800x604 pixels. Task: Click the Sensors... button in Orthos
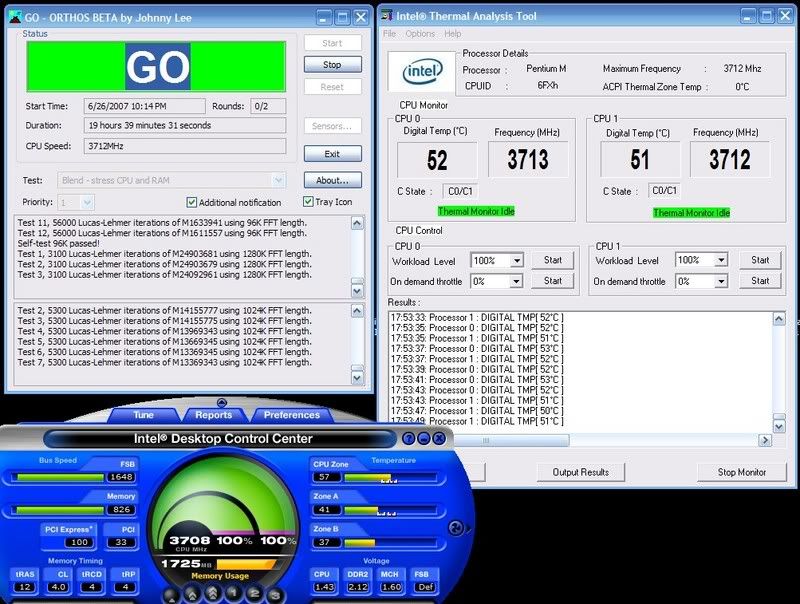tap(332, 125)
